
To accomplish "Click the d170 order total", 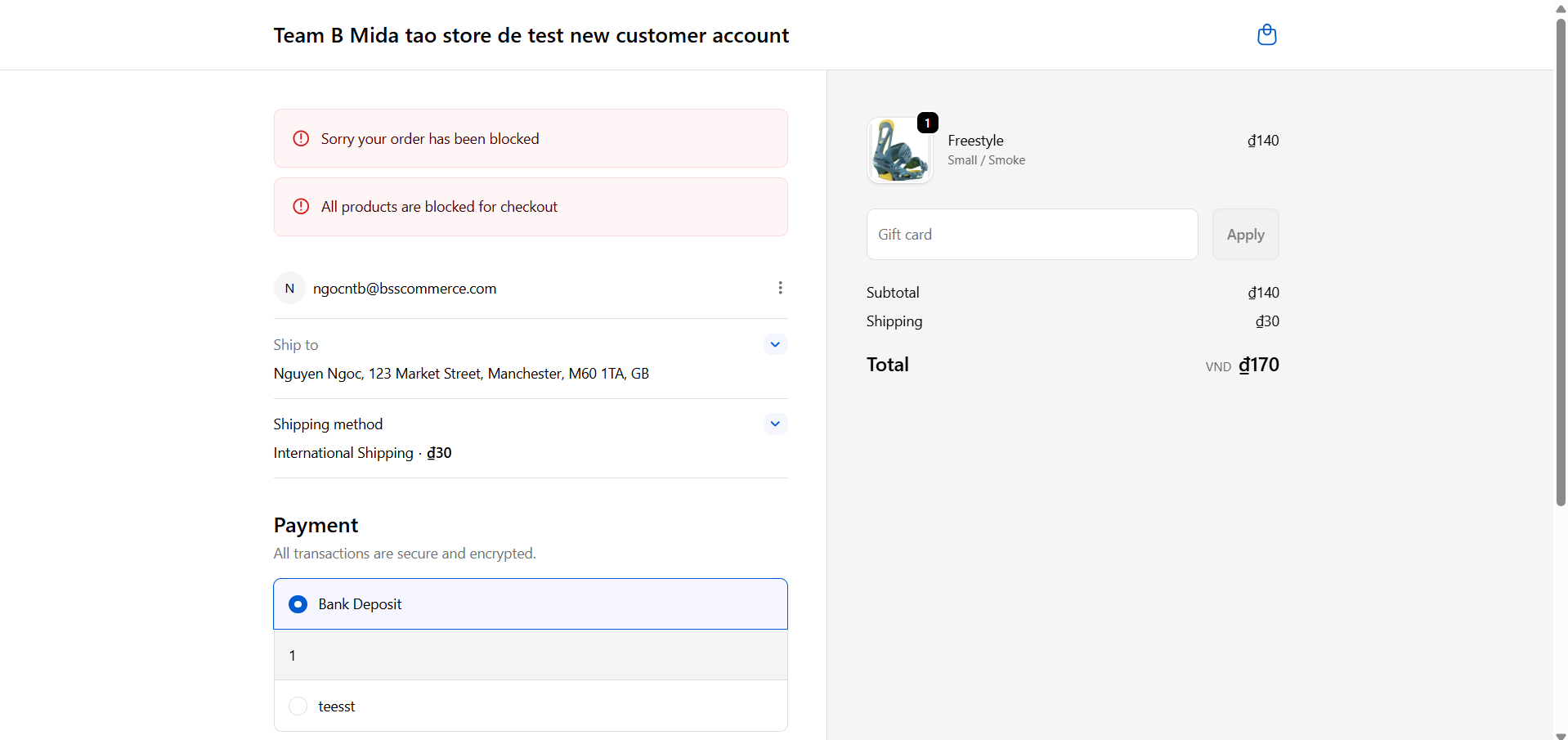I will tap(1258, 366).
